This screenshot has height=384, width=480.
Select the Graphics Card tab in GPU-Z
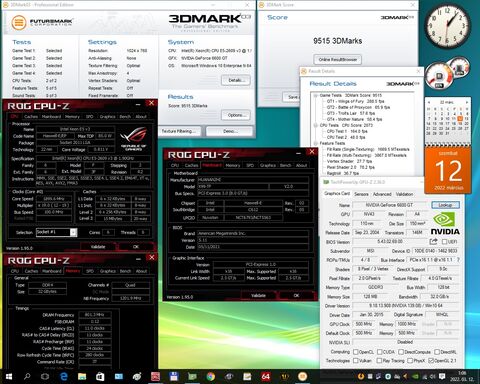click(337, 194)
